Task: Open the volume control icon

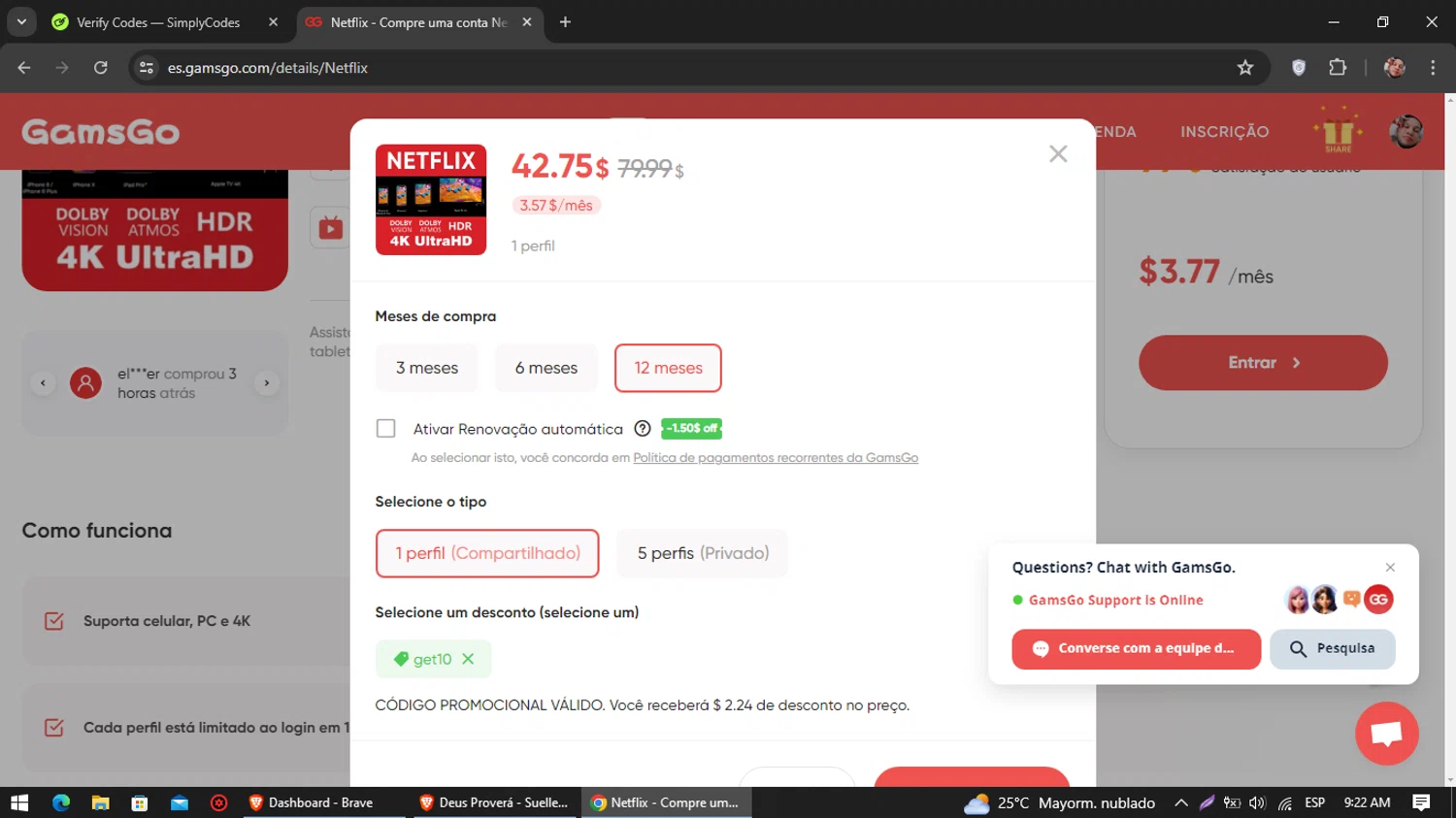Action: [1258, 802]
